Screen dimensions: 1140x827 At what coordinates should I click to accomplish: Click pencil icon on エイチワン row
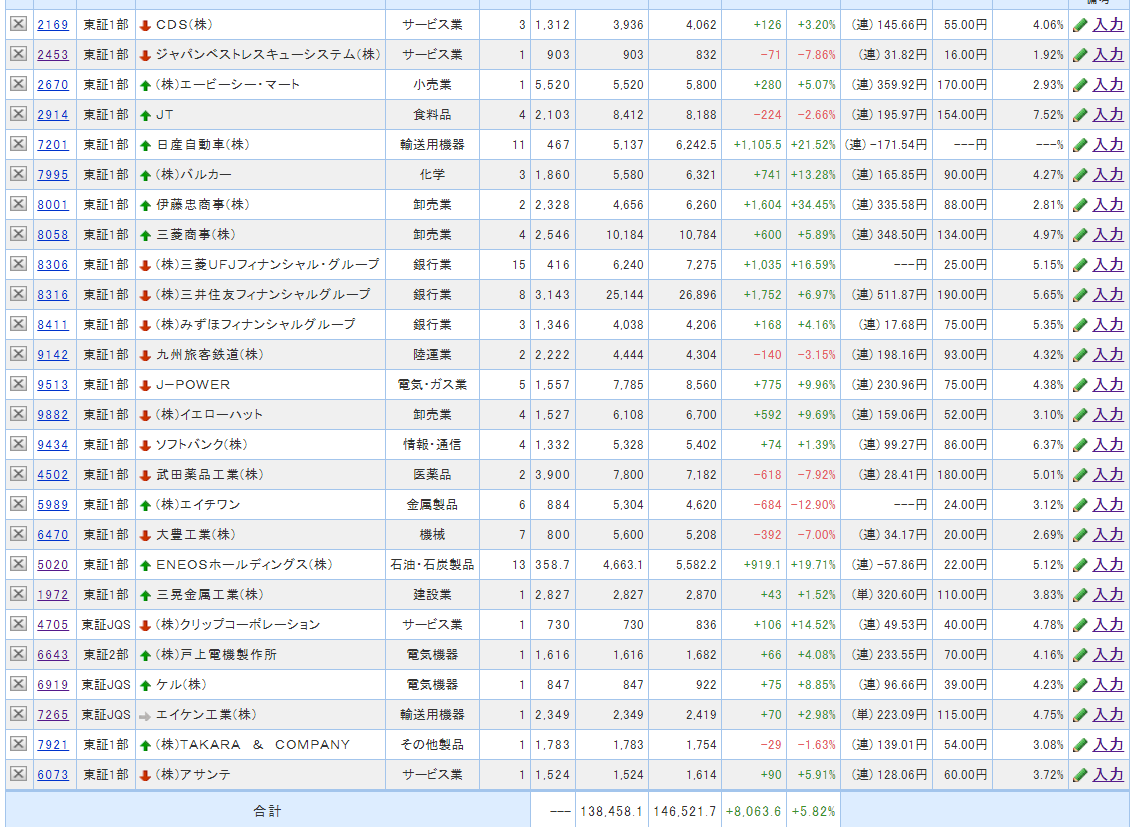(x=1080, y=505)
